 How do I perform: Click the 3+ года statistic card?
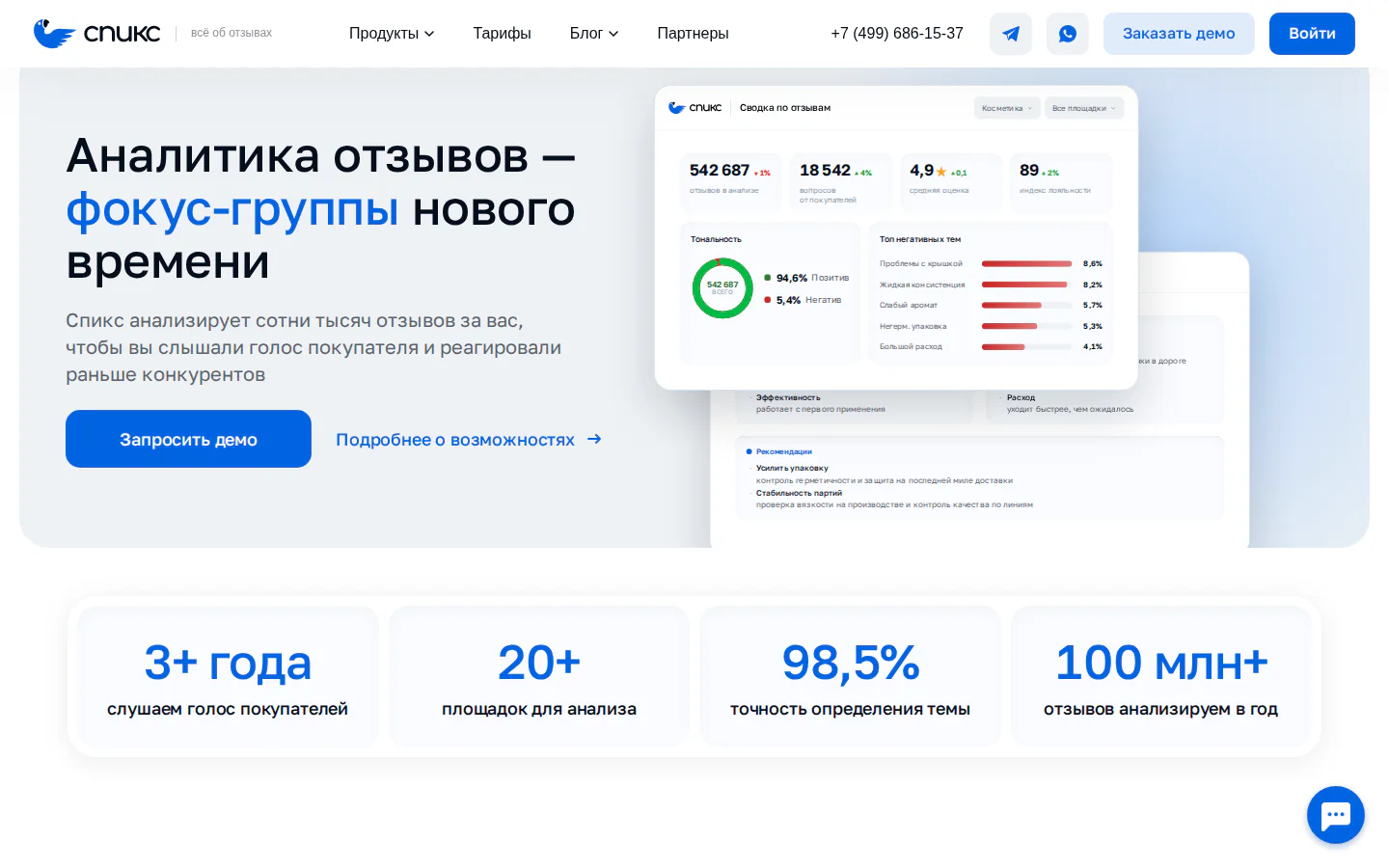point(228,676)
